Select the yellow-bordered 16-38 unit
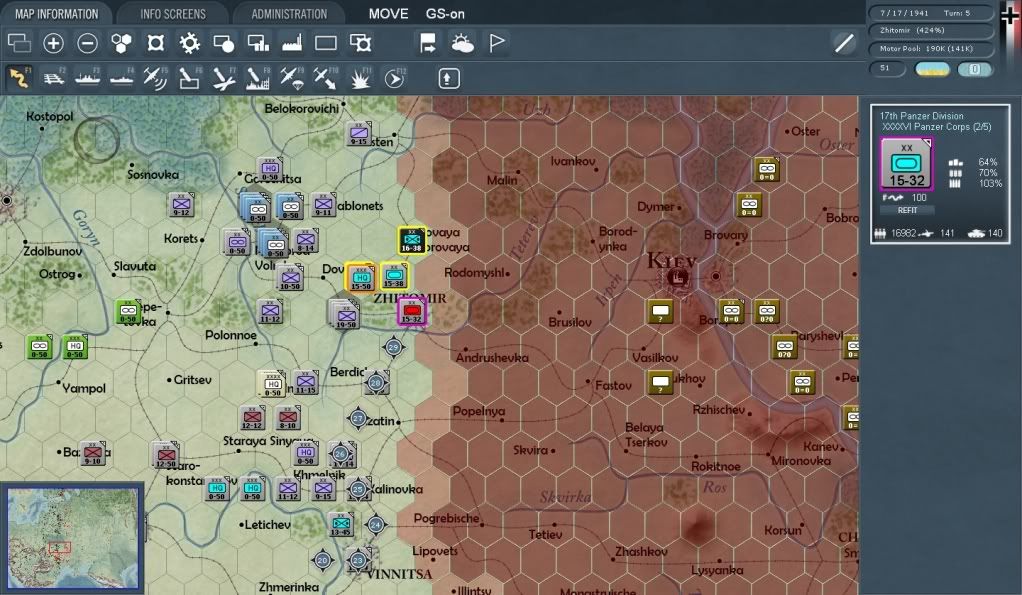The width and height of the screenshot is (1022, 595). (x=412, y=240)
